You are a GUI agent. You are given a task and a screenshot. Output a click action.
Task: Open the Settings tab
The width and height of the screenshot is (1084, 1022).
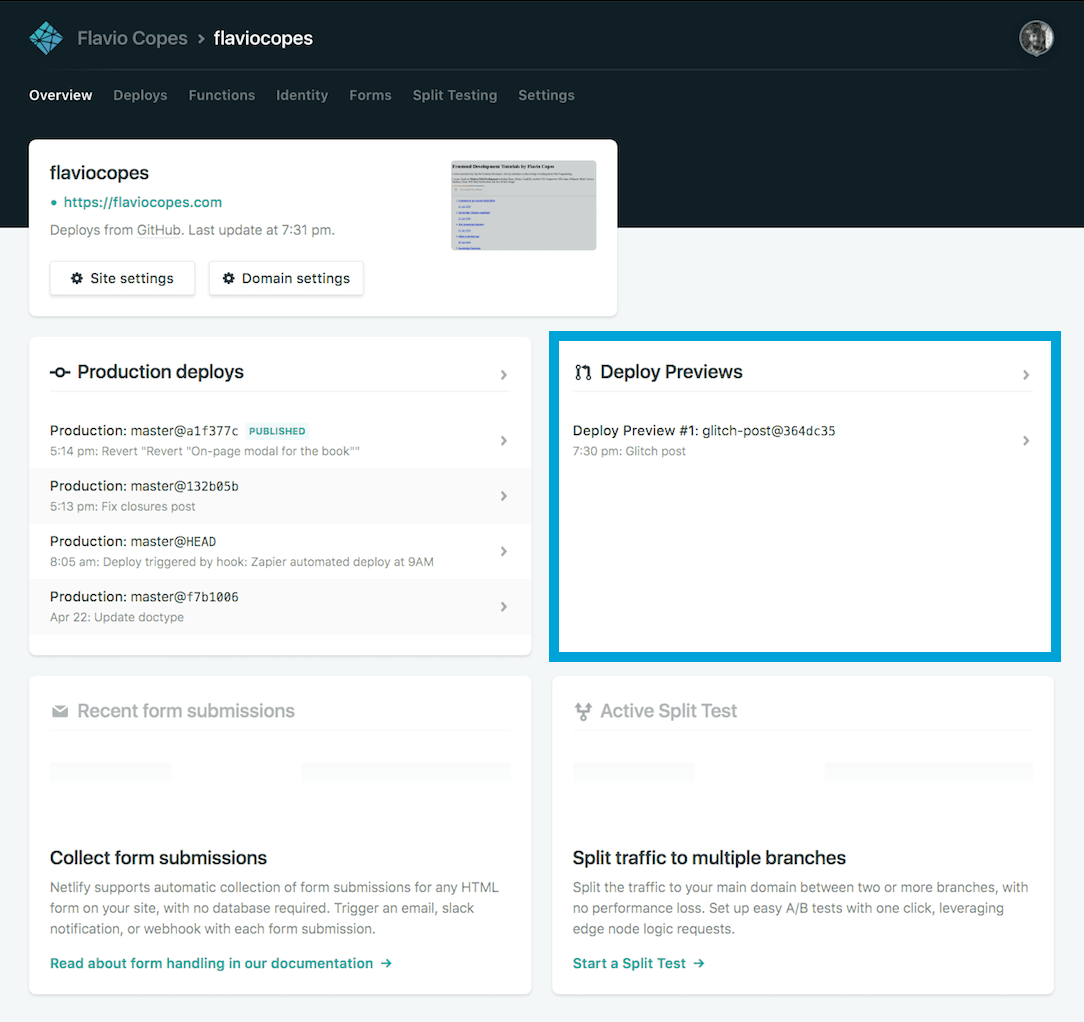tap(546, 95)
